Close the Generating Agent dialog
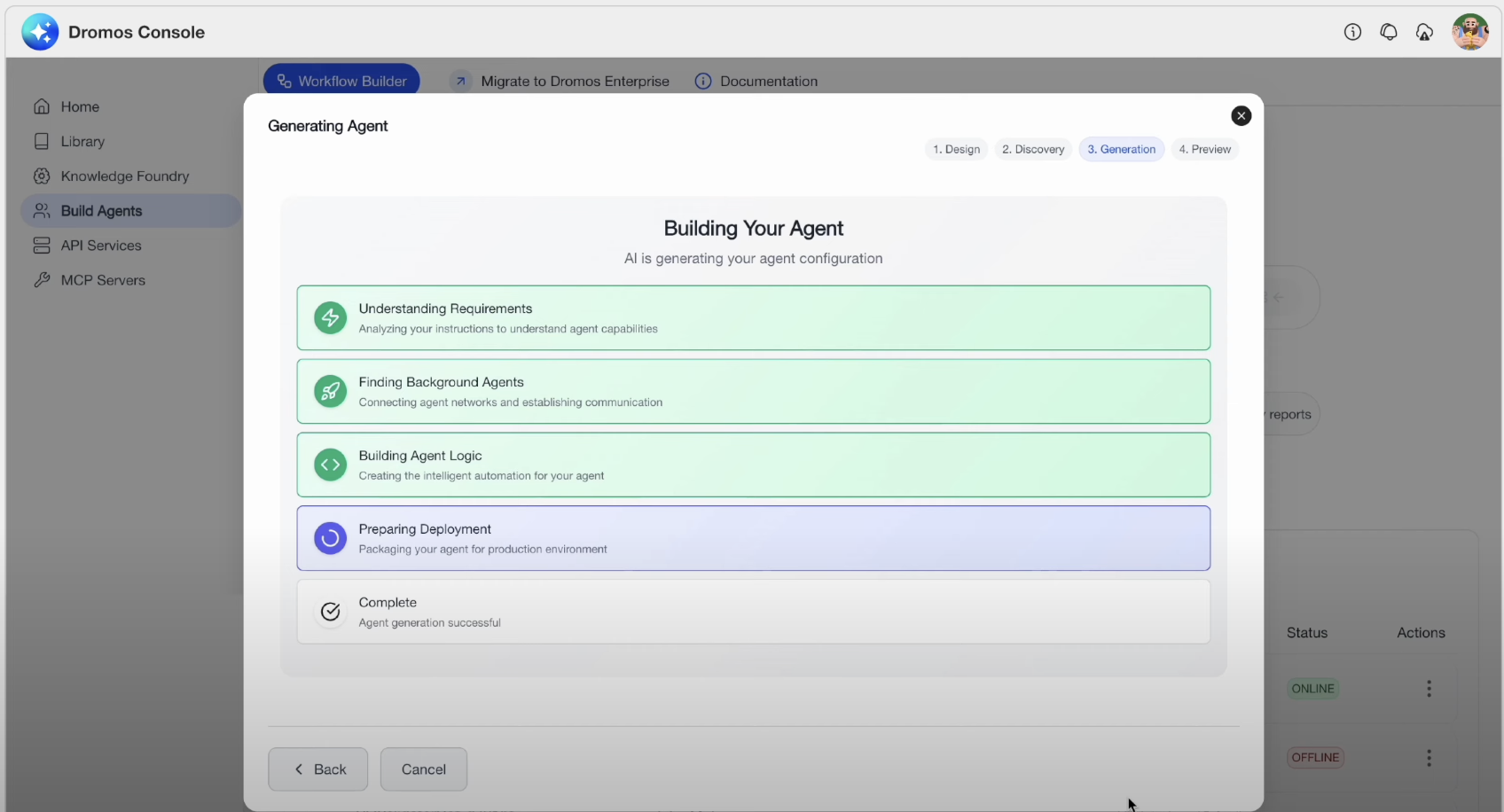 1241,116
